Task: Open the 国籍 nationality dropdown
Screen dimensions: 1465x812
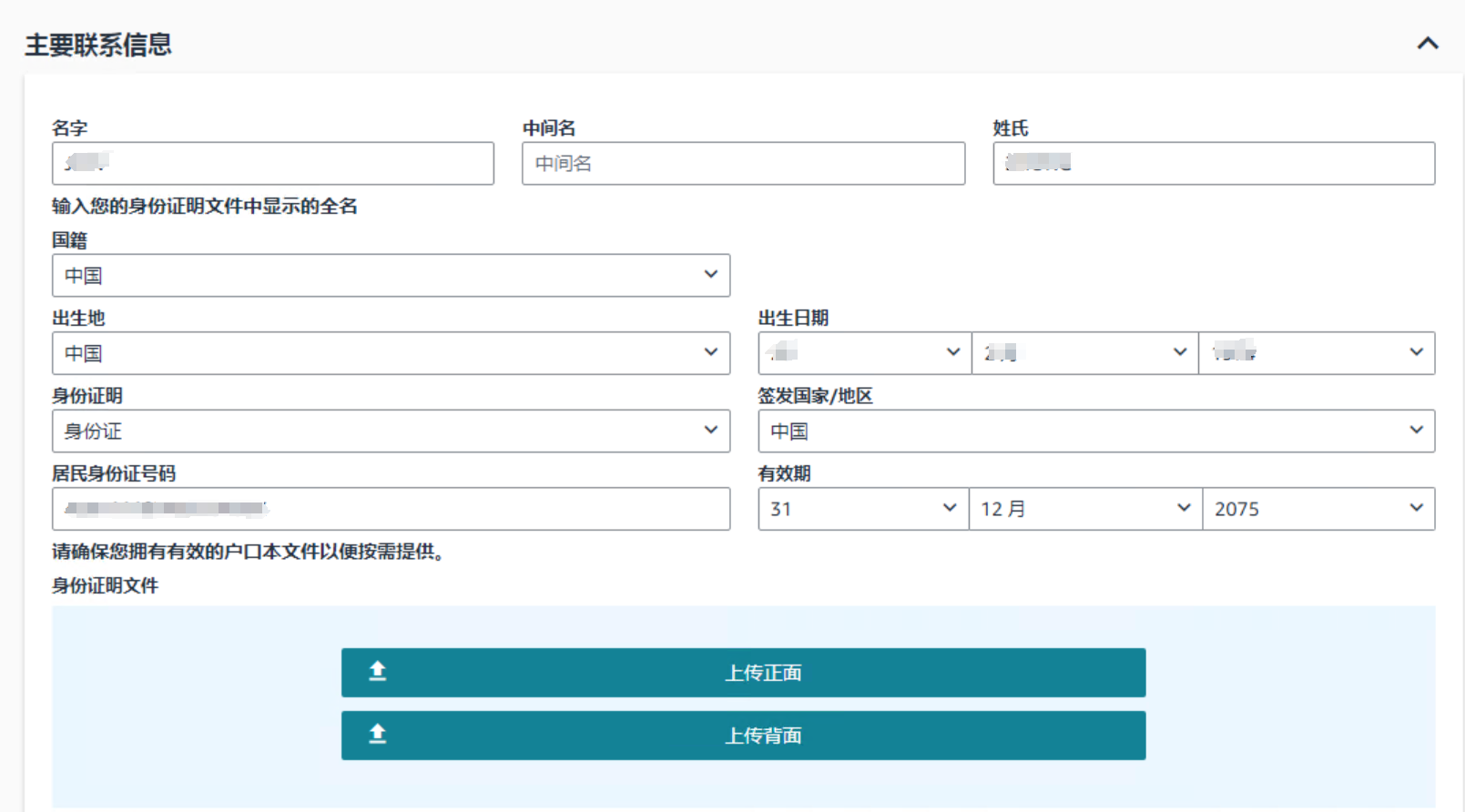Action: pos(391,276)
